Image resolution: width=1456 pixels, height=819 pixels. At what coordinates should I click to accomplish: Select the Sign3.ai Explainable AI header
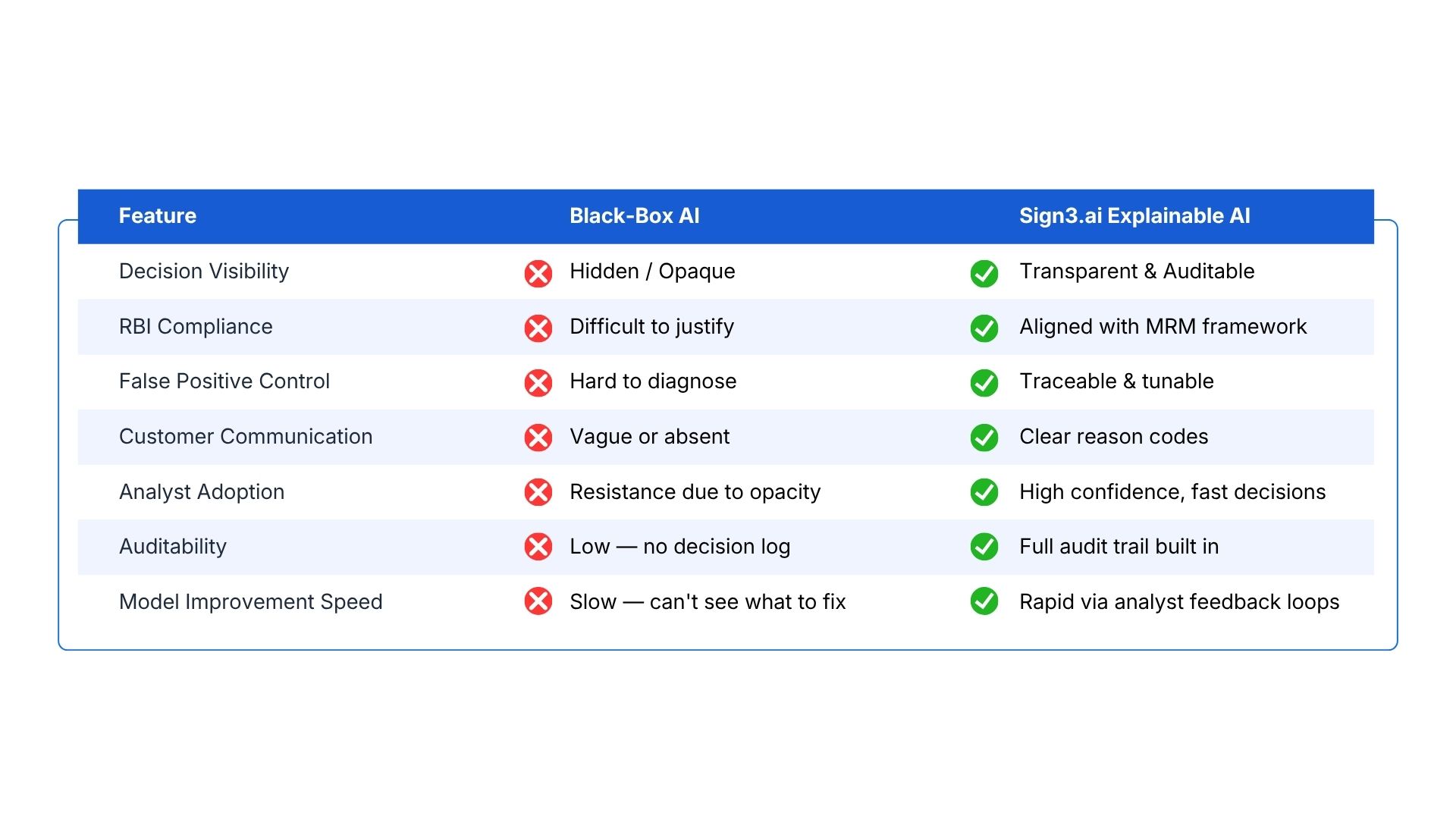[1134, 216]
